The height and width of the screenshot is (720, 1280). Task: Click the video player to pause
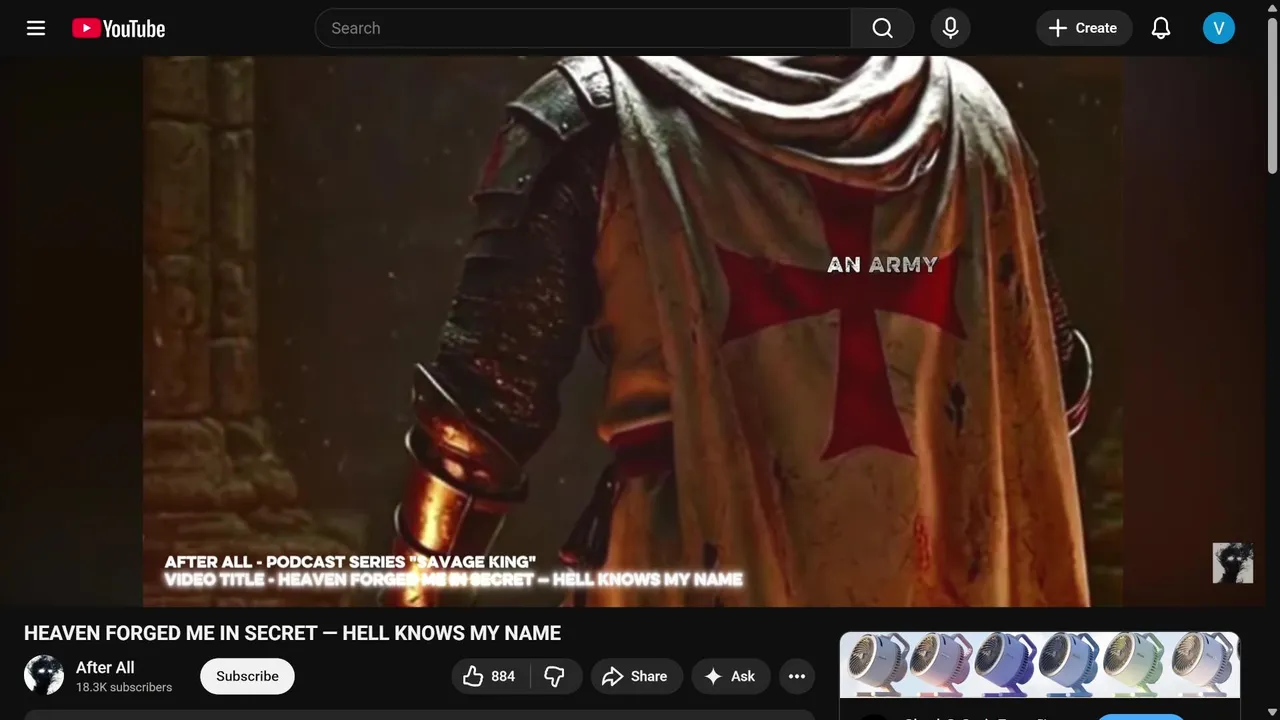[632, 331]
